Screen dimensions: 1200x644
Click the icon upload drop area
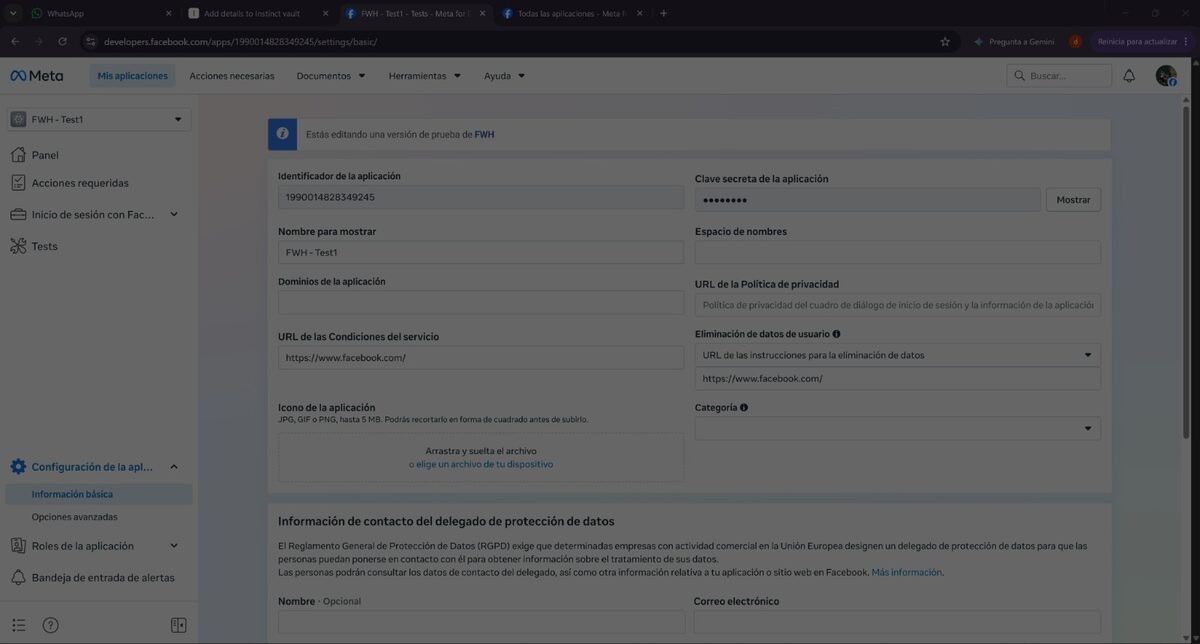coord(481,458)
